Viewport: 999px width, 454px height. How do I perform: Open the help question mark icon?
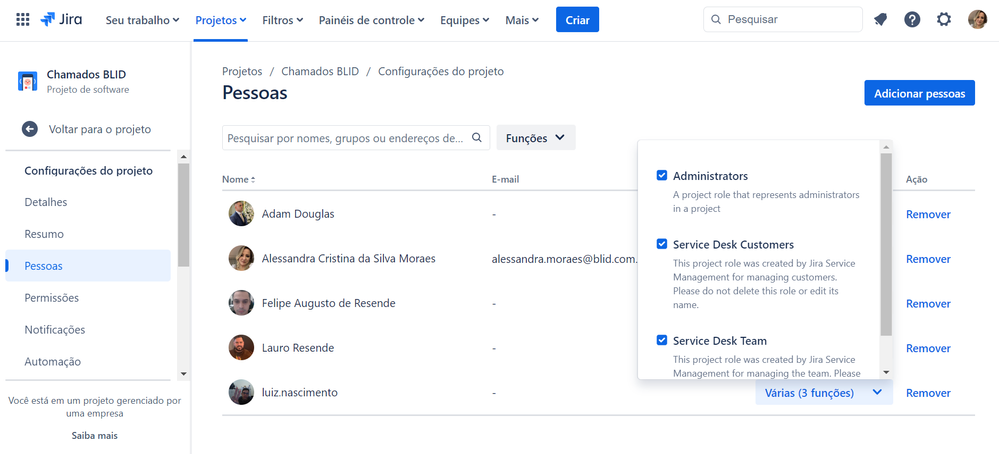pos(912,20)
